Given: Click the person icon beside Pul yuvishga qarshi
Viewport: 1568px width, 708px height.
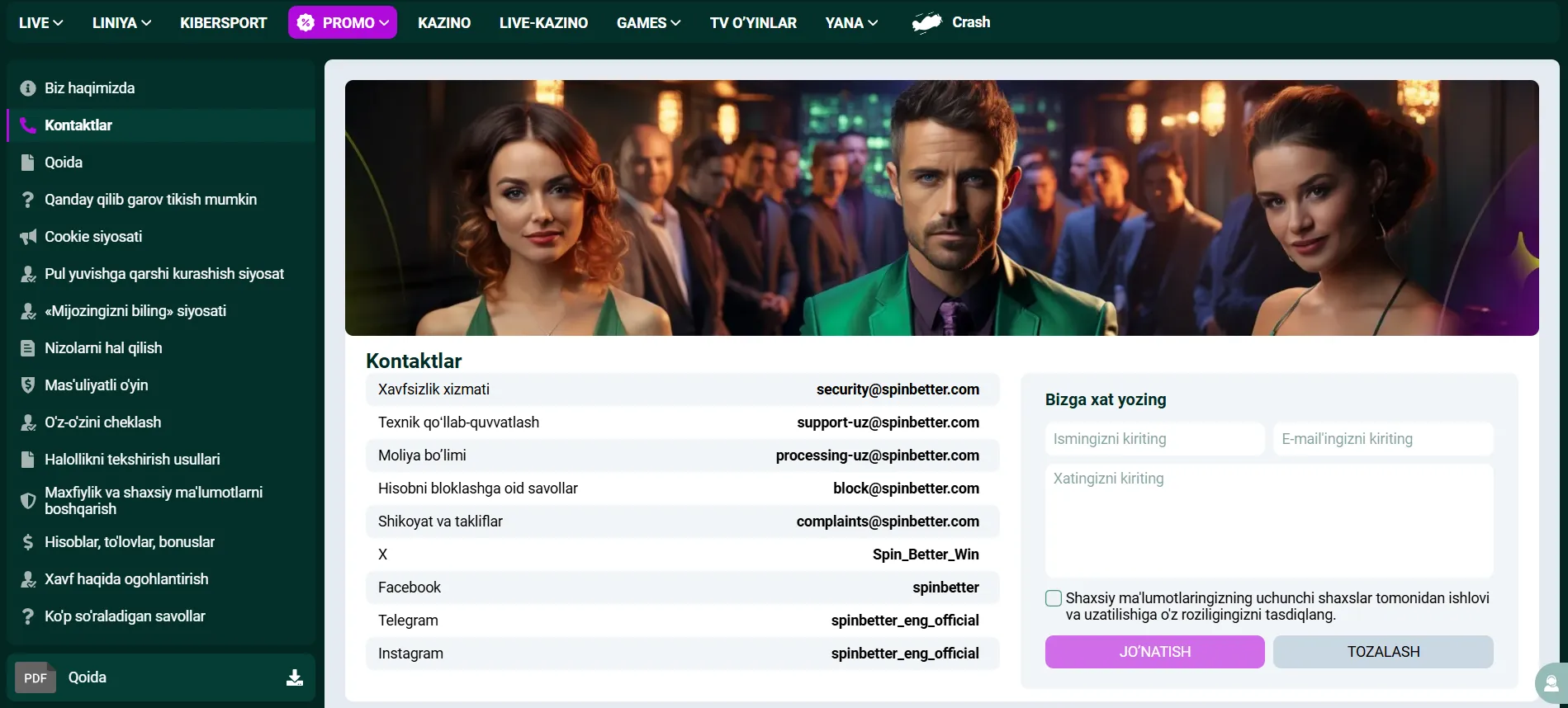Looking at the screenshot, I should coord(28,274).
